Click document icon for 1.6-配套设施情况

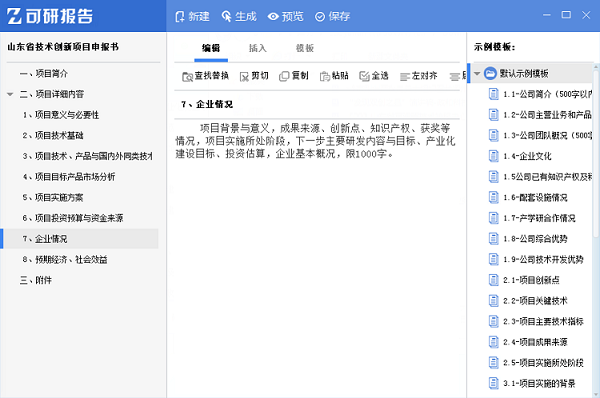(x=494, y=197)
